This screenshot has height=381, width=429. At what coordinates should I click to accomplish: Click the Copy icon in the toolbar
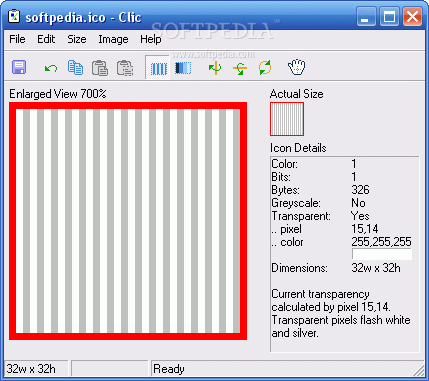[75, 67]
